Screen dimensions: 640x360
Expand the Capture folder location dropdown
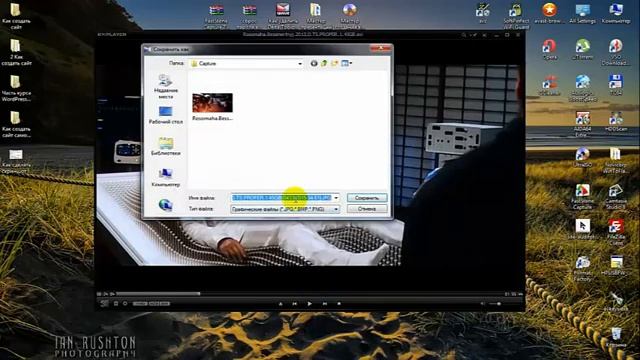tap(300, 64)
